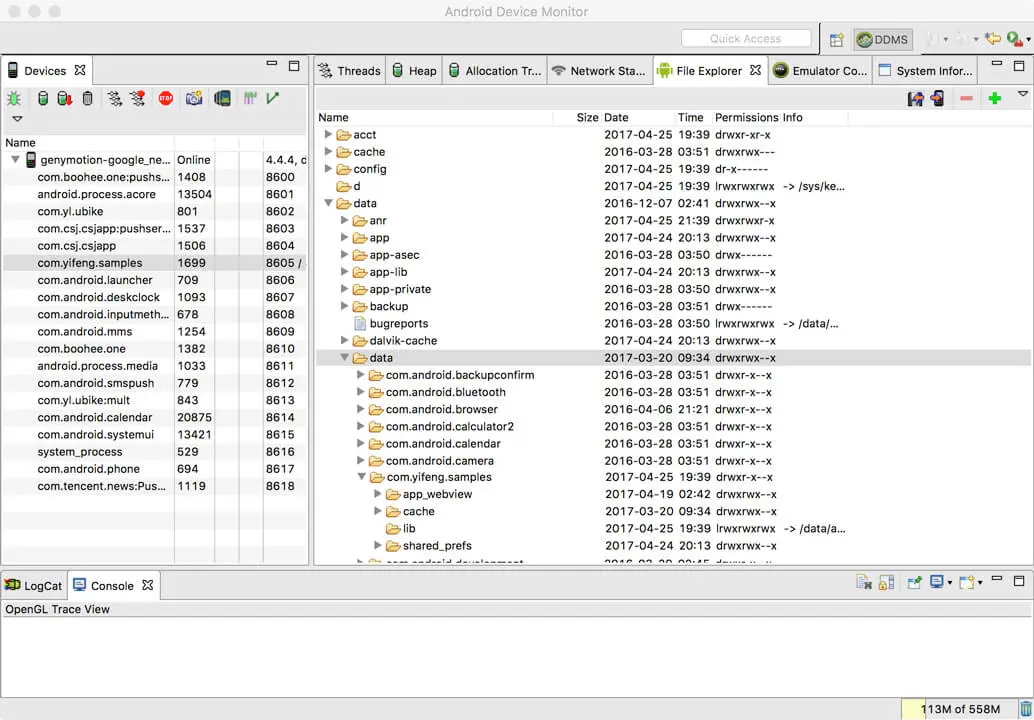Click the red minus Delete selection icon
This screenshot has width=1034, height=720.
coord(966,99)
